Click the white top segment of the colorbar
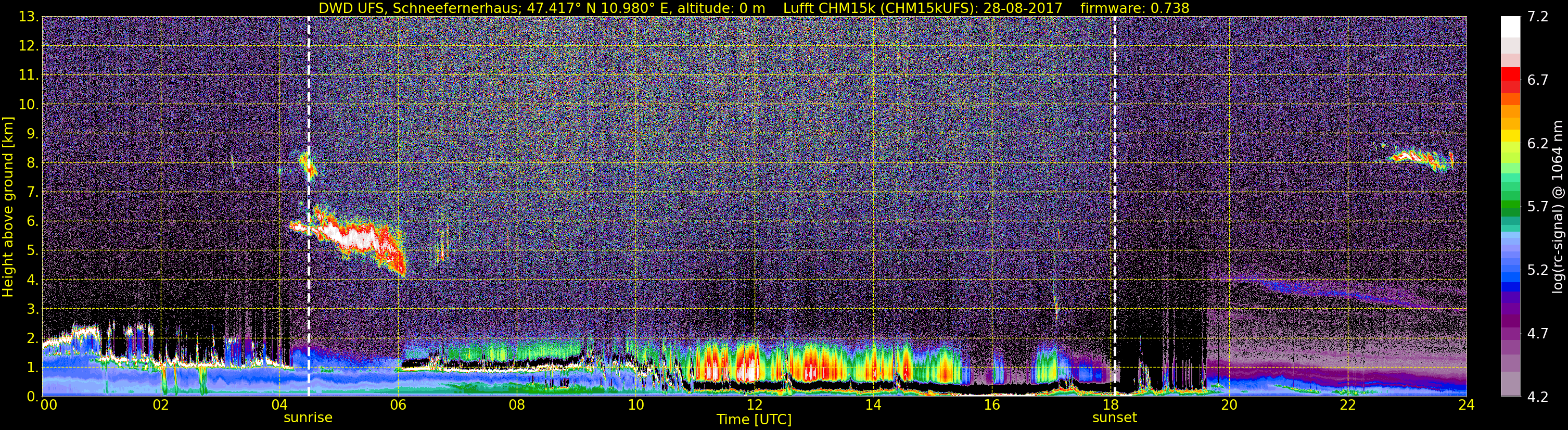 coord(1511,28)
